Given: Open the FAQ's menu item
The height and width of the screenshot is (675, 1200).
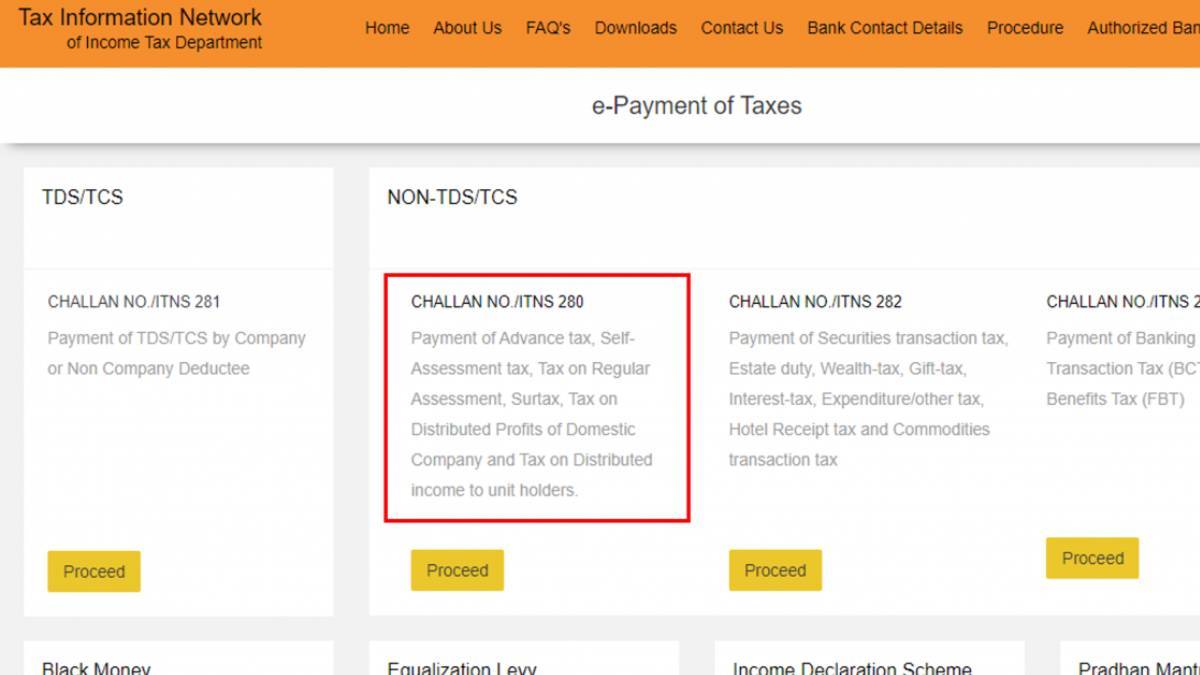Looking at the screenshot, I should 548,28.
